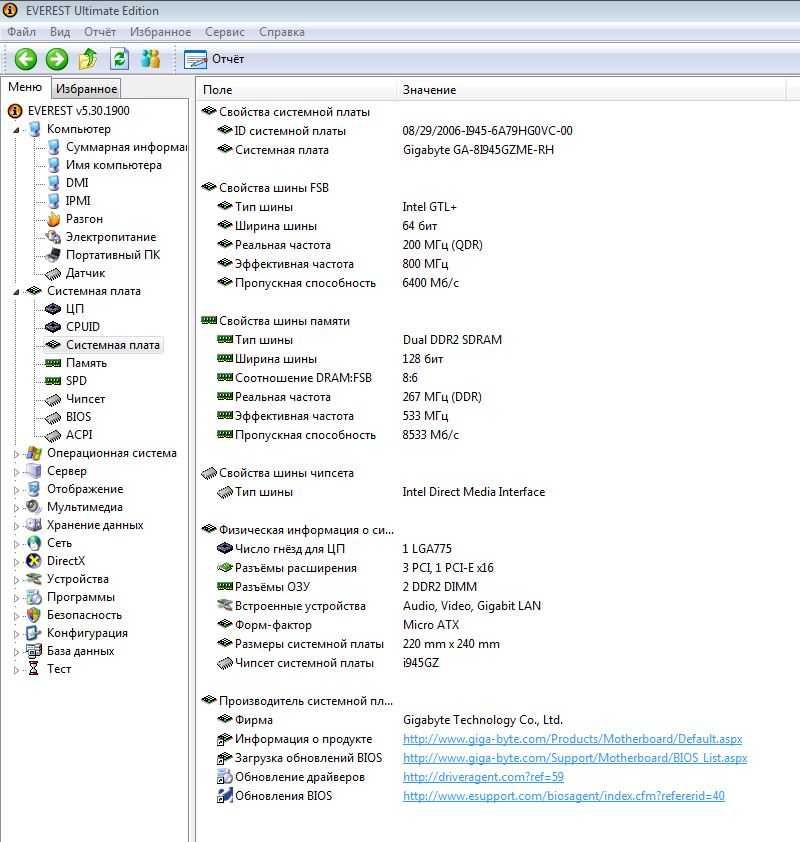Click the Сеть globe icon

[x=34, y=543]
